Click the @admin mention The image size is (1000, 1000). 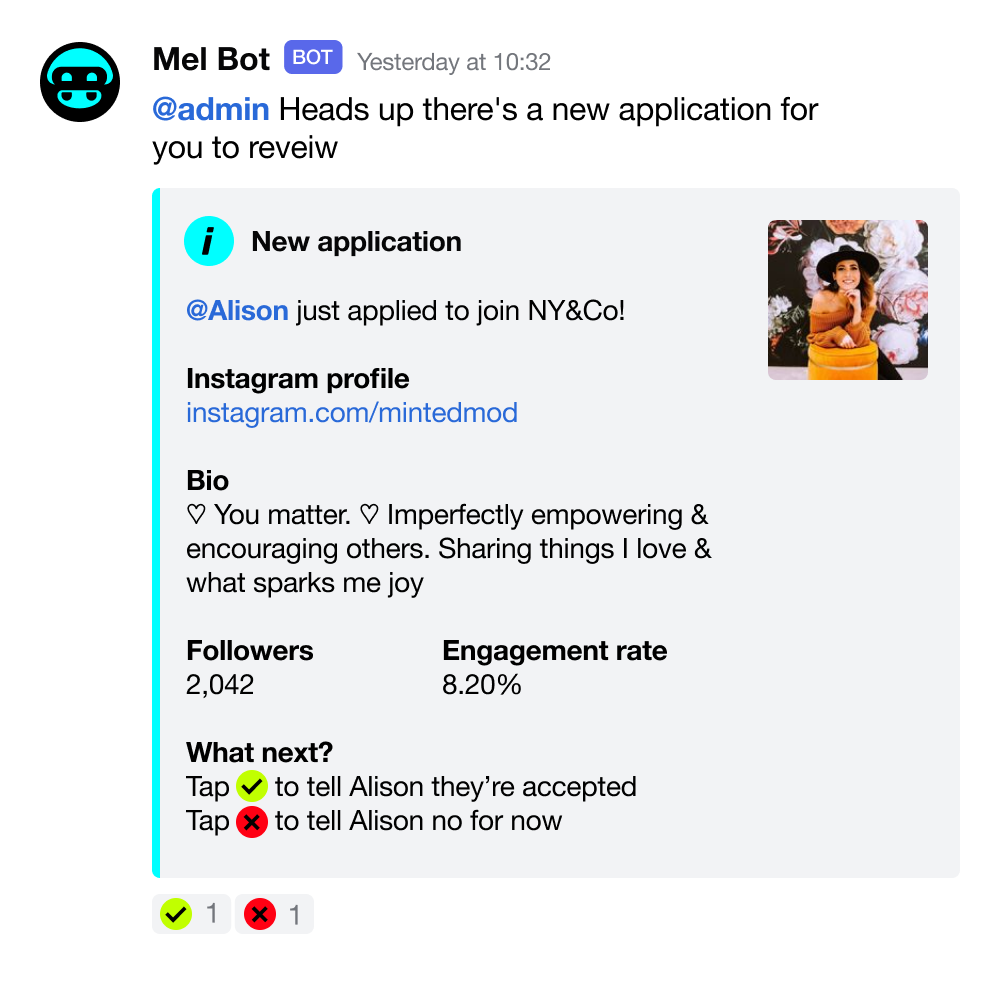[x=210, y=109]
